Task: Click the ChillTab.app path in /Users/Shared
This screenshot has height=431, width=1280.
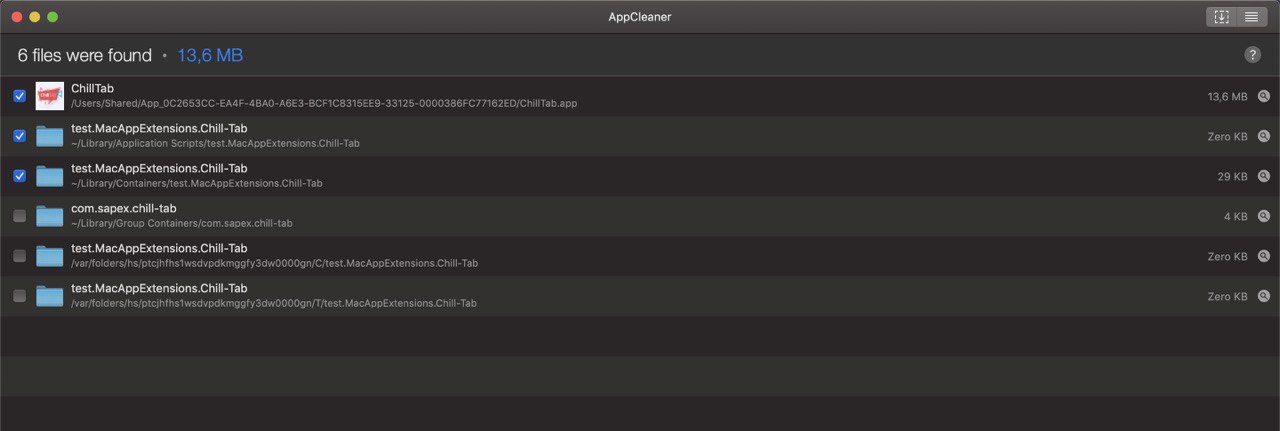Action: tap(324, 103)
